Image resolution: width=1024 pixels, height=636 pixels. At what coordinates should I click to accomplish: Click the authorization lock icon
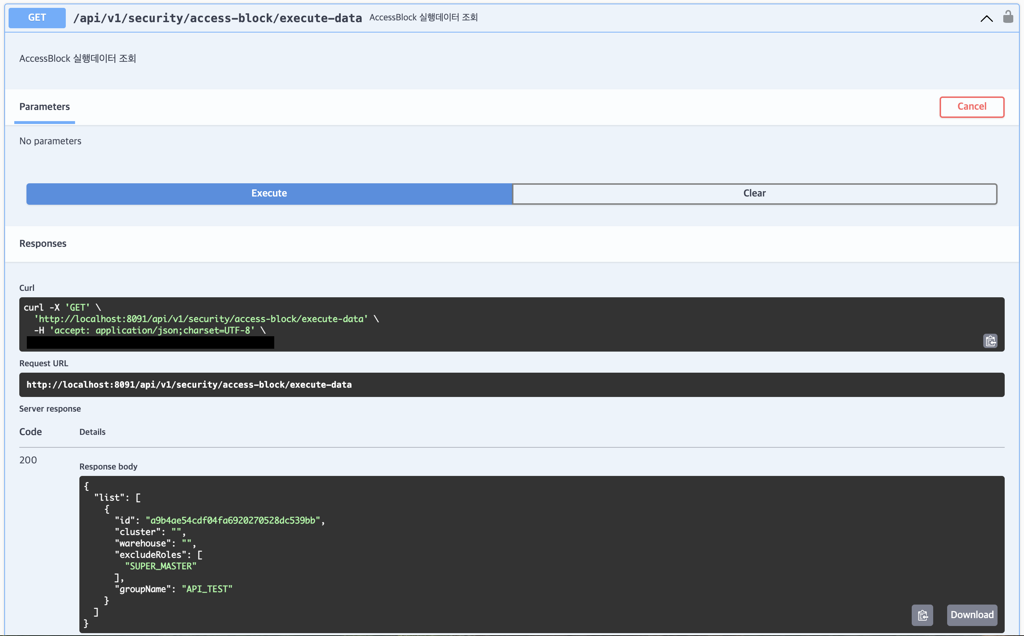[x=1008, y=17]
